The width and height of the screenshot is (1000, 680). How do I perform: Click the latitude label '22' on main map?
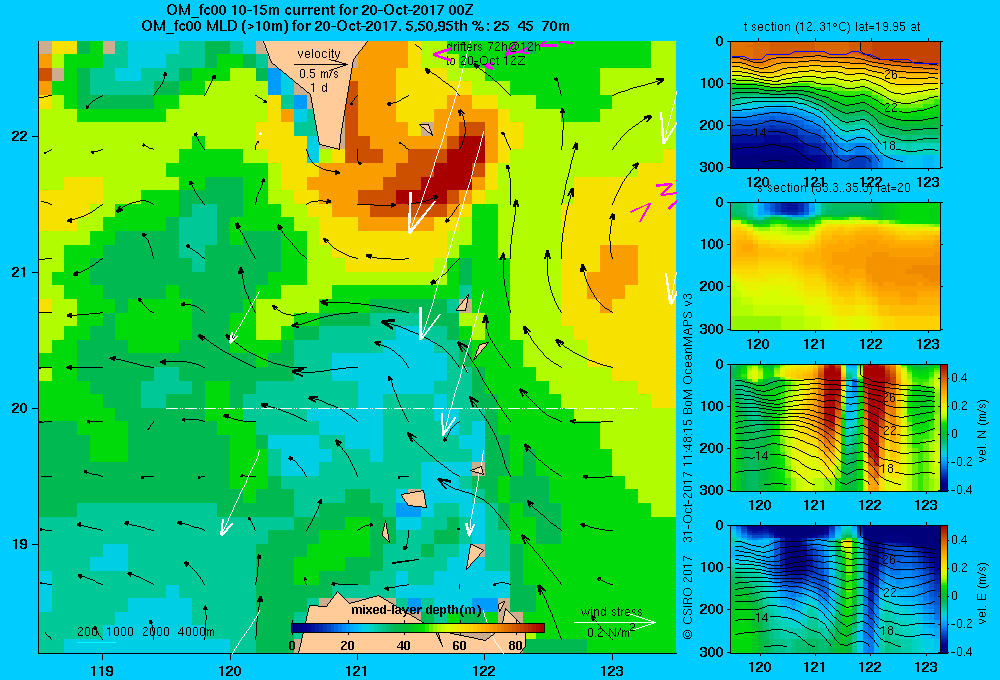click(20, 136)
